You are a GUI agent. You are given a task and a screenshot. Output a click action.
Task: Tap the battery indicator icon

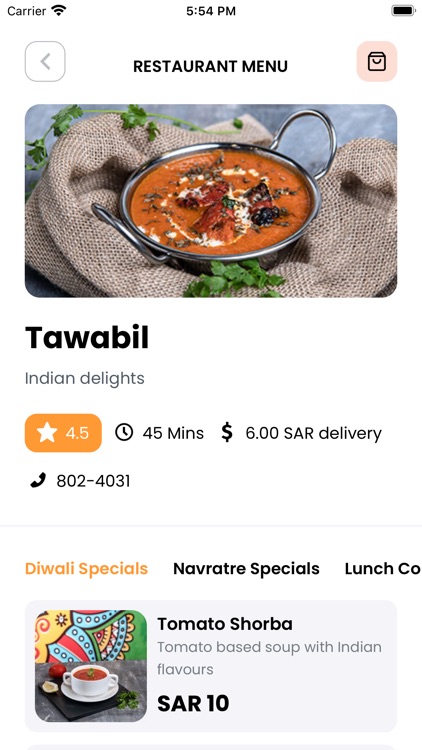pos(403,11)
